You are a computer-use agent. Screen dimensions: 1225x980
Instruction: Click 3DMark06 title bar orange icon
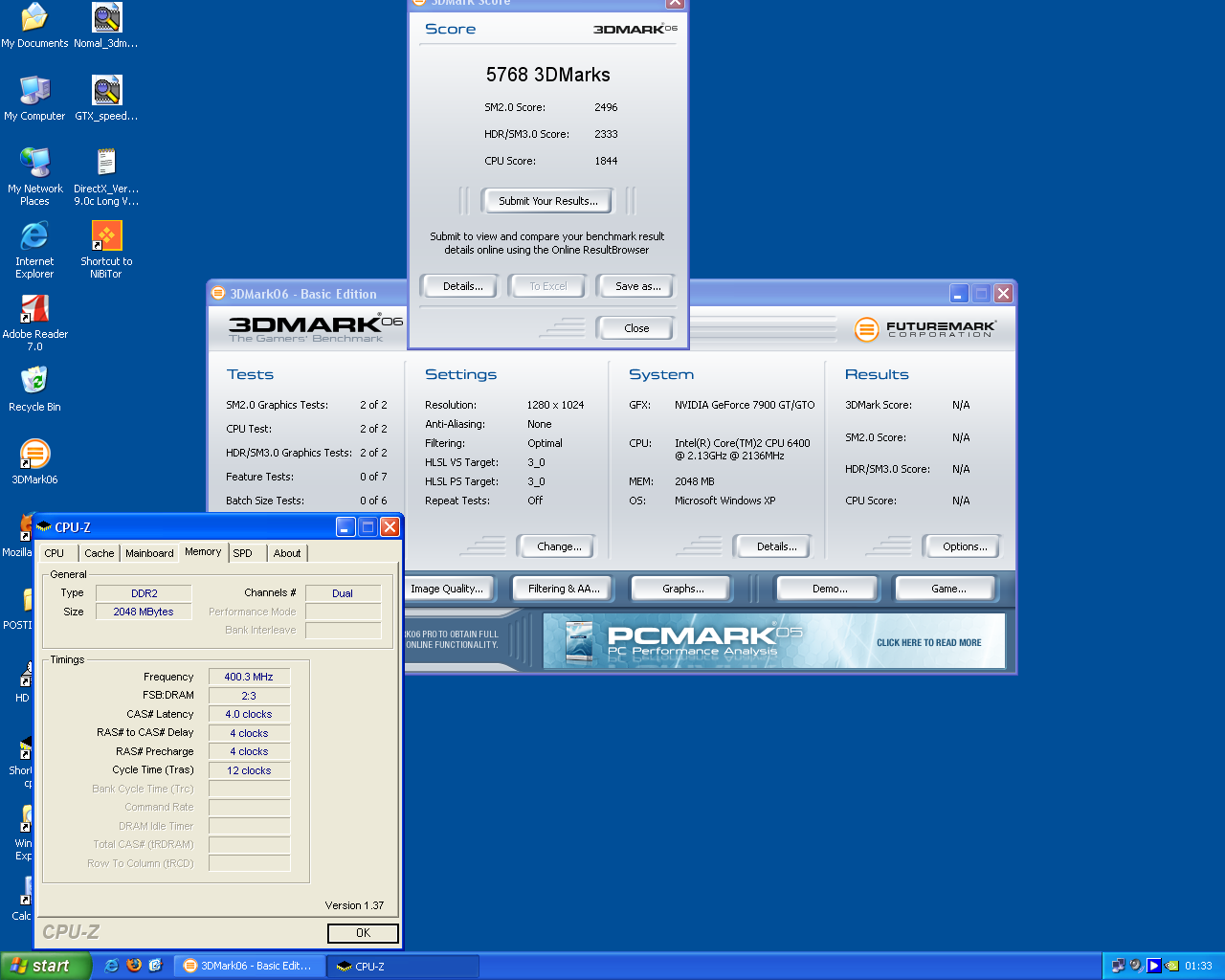[x=218, y=294]
